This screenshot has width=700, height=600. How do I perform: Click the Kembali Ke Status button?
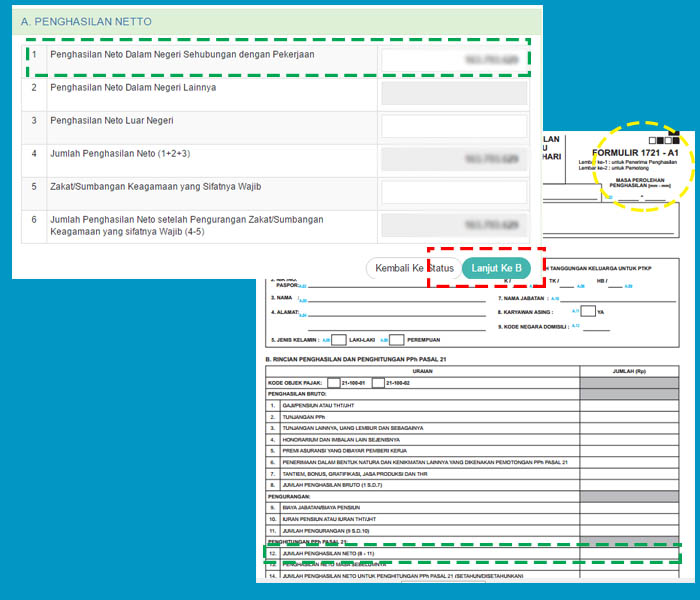click(414, 268)
